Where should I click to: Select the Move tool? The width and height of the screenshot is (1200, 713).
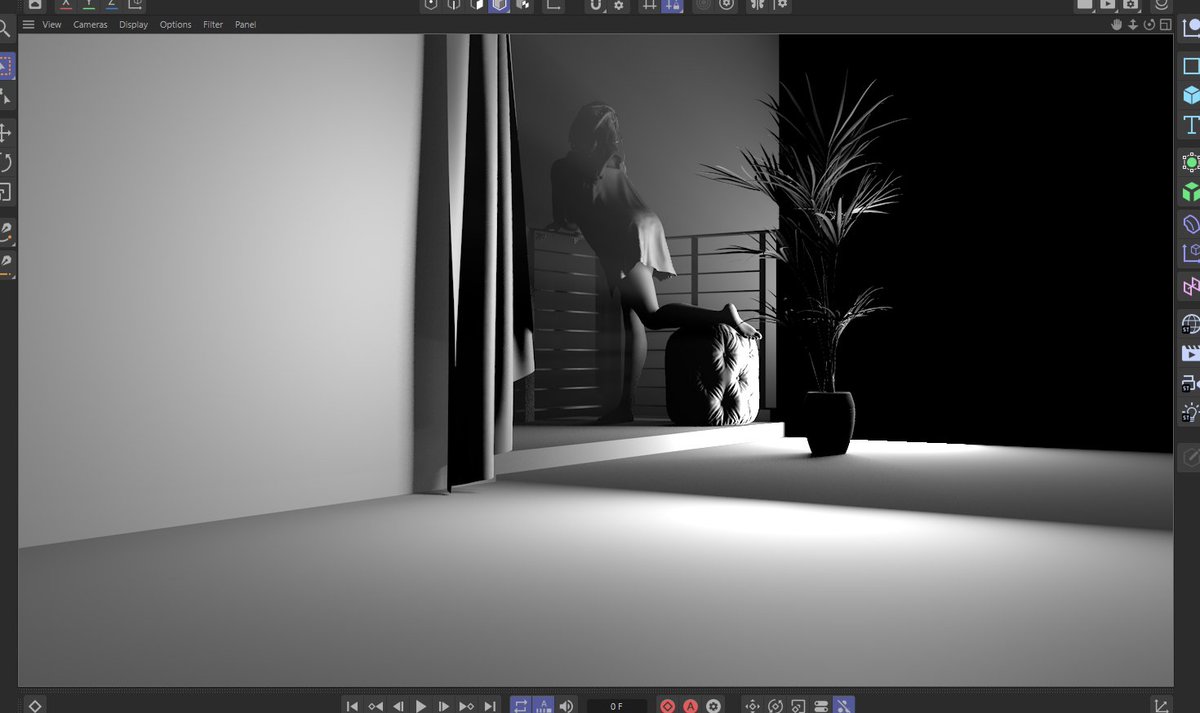[x=6, y=132]
